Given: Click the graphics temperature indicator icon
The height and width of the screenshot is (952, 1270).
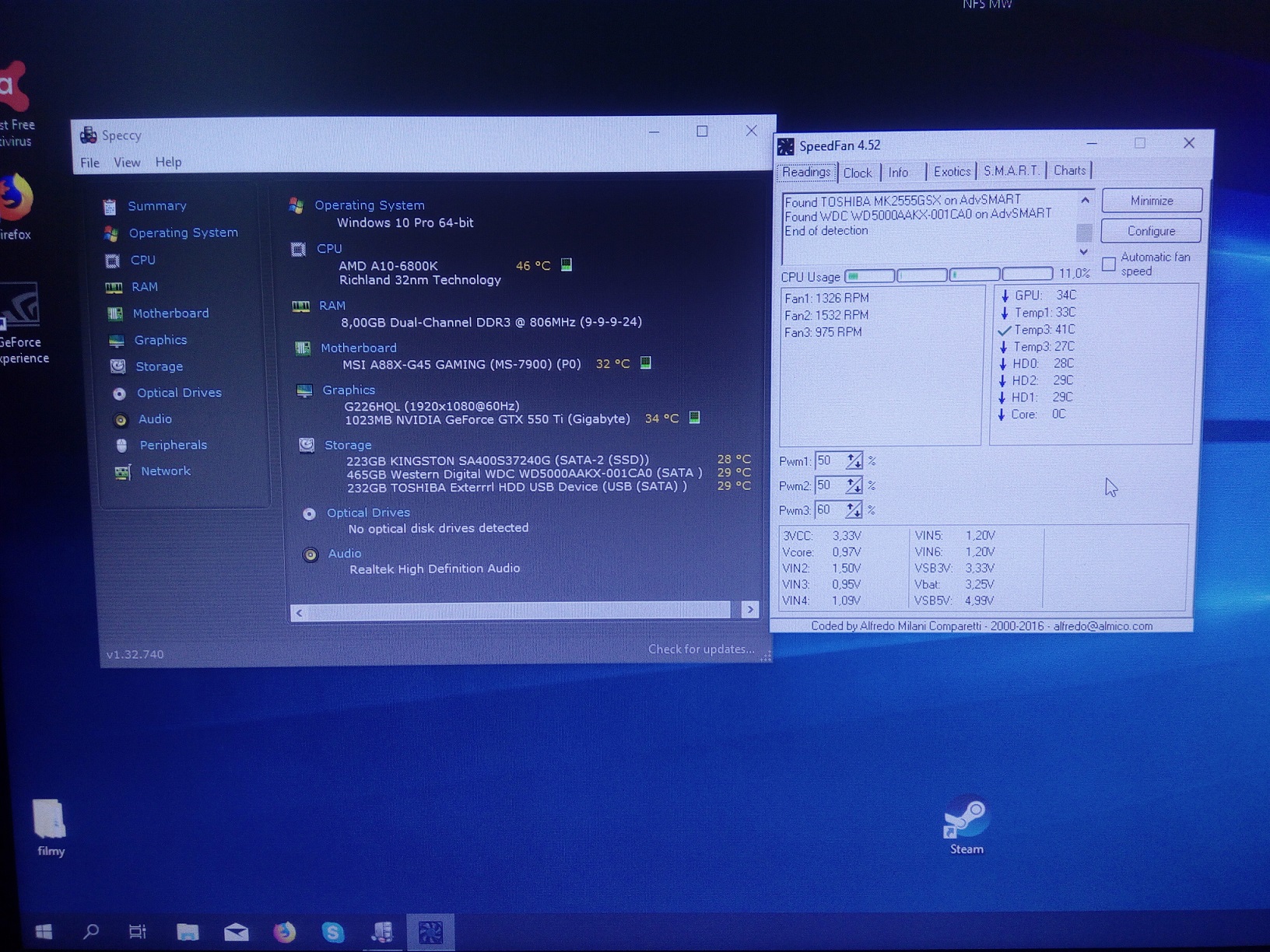Looking at the screenshot, I should pyautogui.click(x=694, y=418).
